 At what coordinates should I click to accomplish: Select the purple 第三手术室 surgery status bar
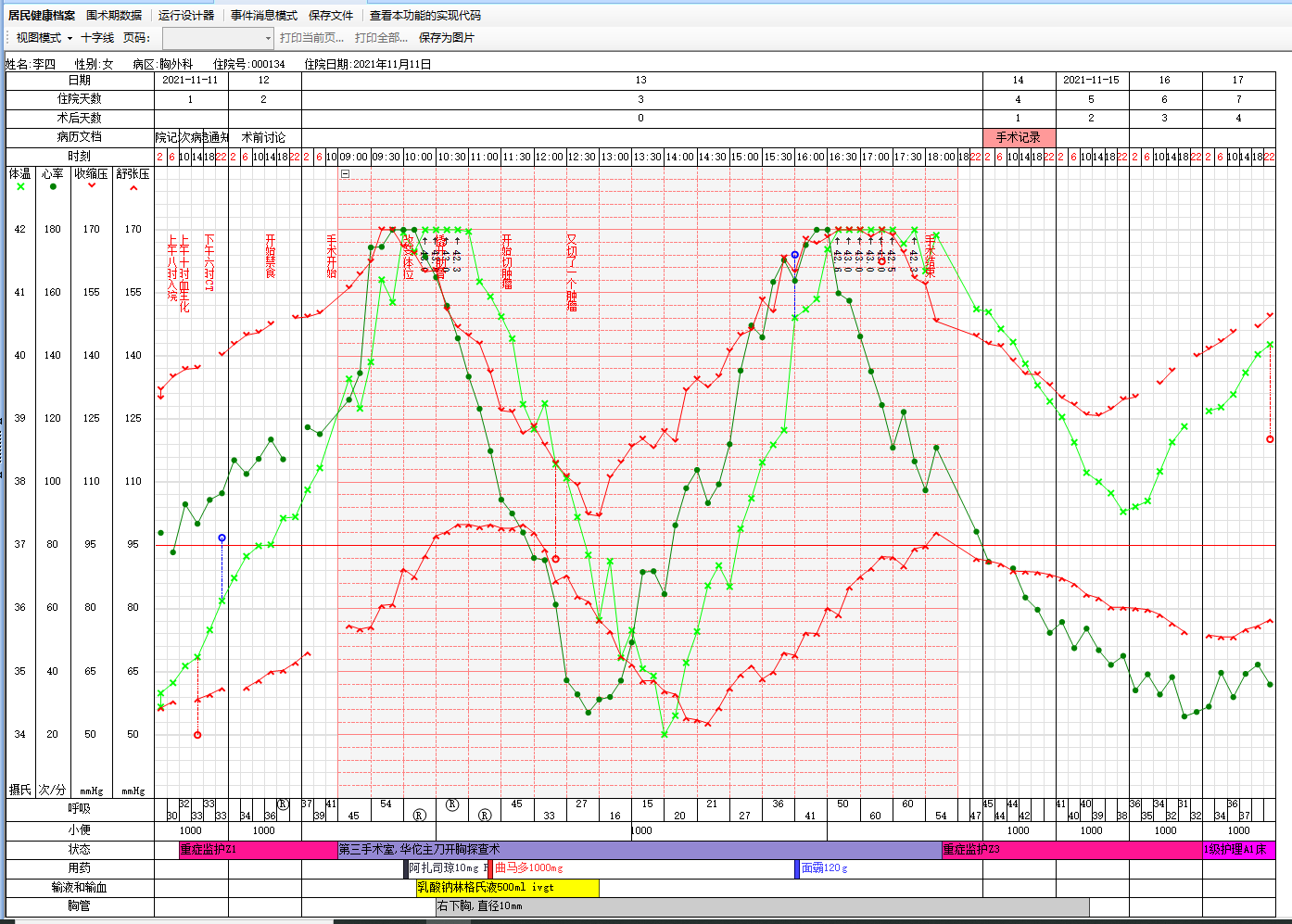(x=640, y=850)
